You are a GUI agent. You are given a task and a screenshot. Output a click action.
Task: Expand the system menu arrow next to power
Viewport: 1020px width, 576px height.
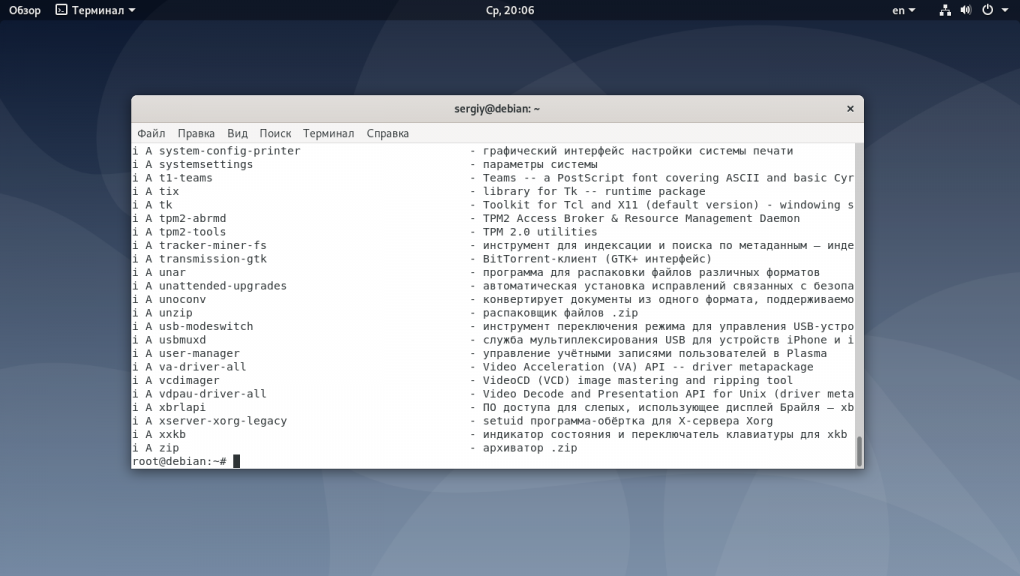[x=1004, y=10]
